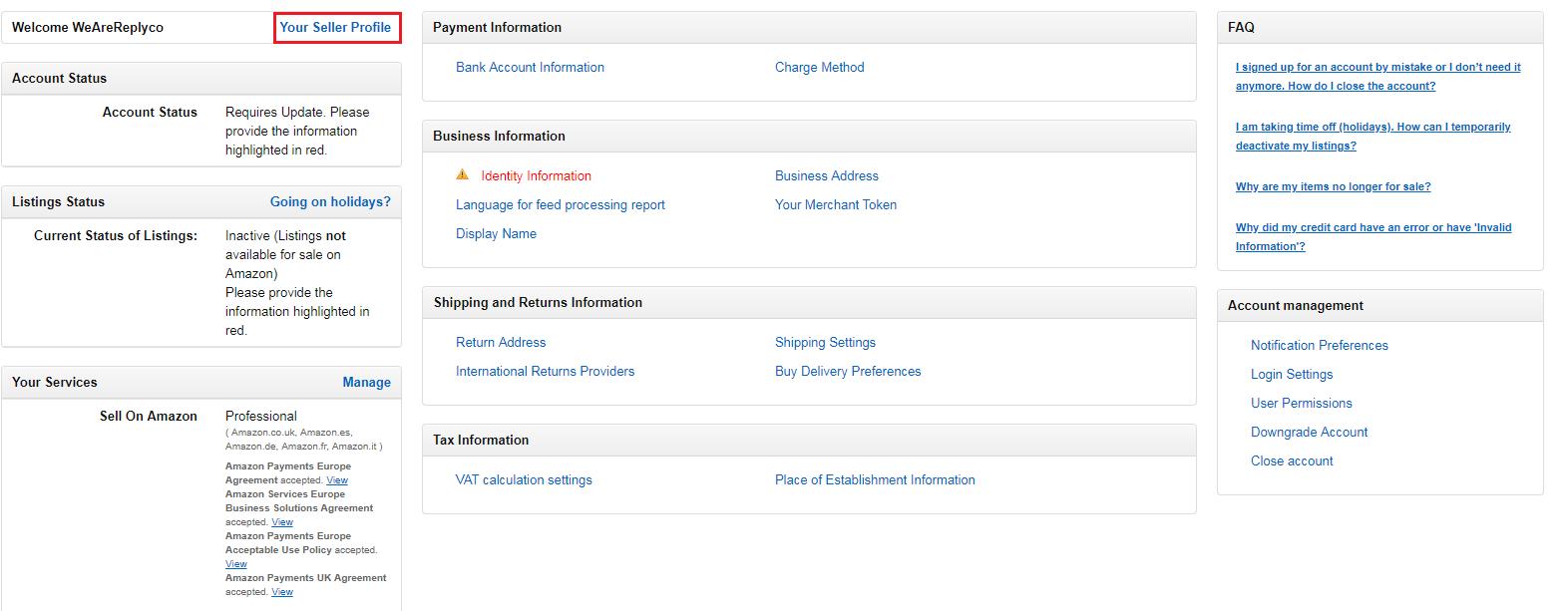View Place of Establishment Information

(875, 480)
